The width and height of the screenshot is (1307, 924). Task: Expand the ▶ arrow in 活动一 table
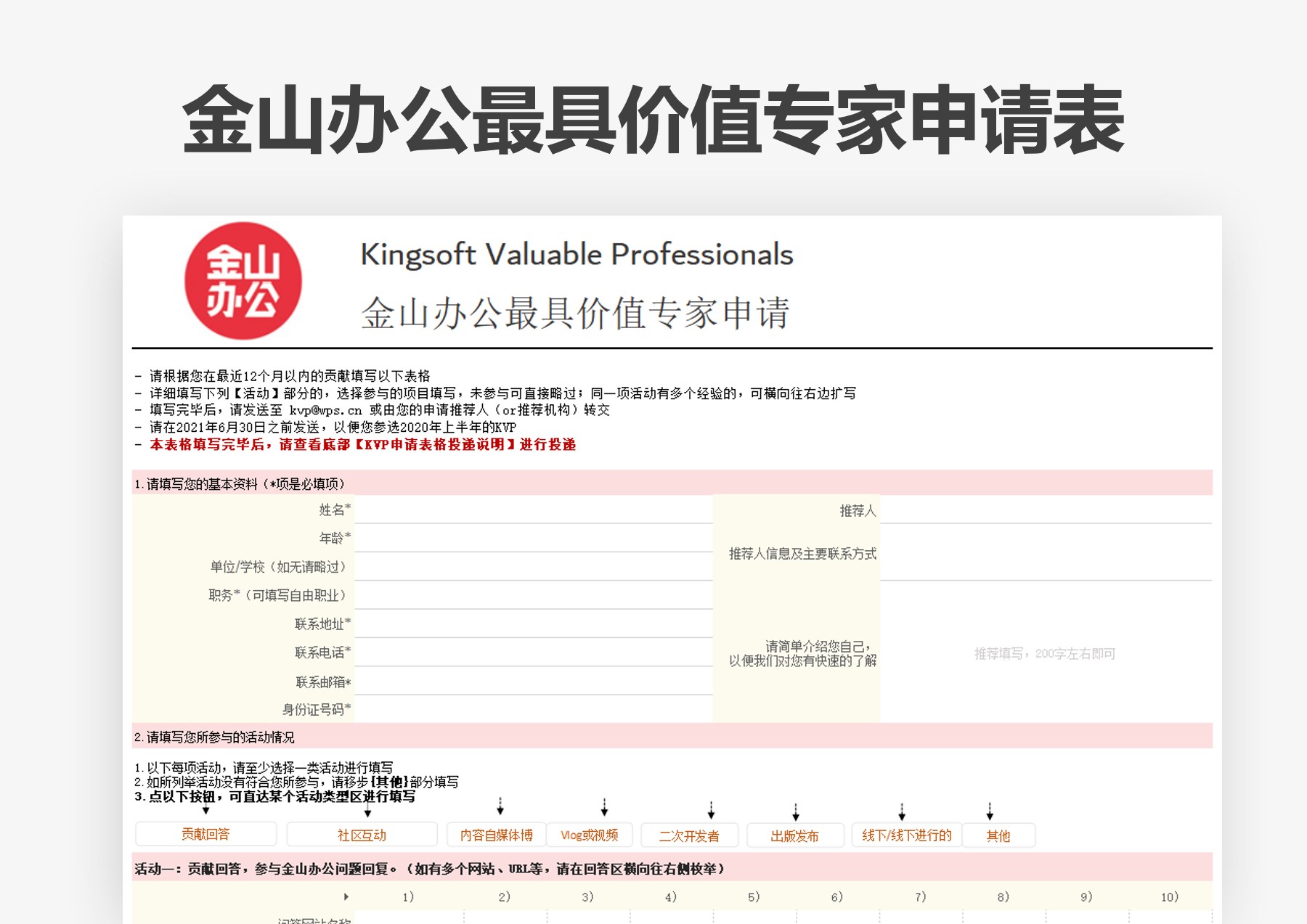345,896
